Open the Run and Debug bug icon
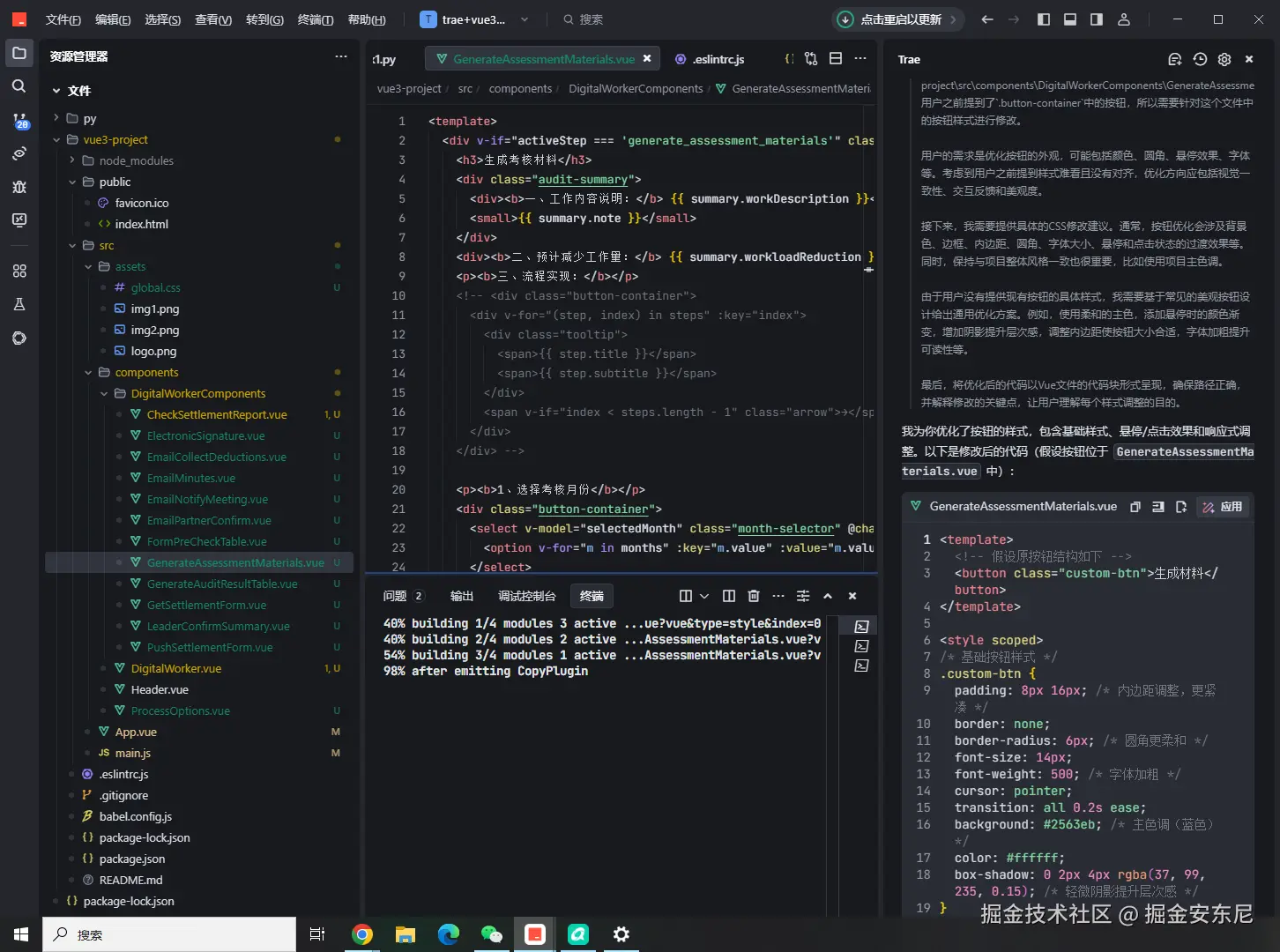The height and width of the screenshot is (952, 1280). (19, 187)
